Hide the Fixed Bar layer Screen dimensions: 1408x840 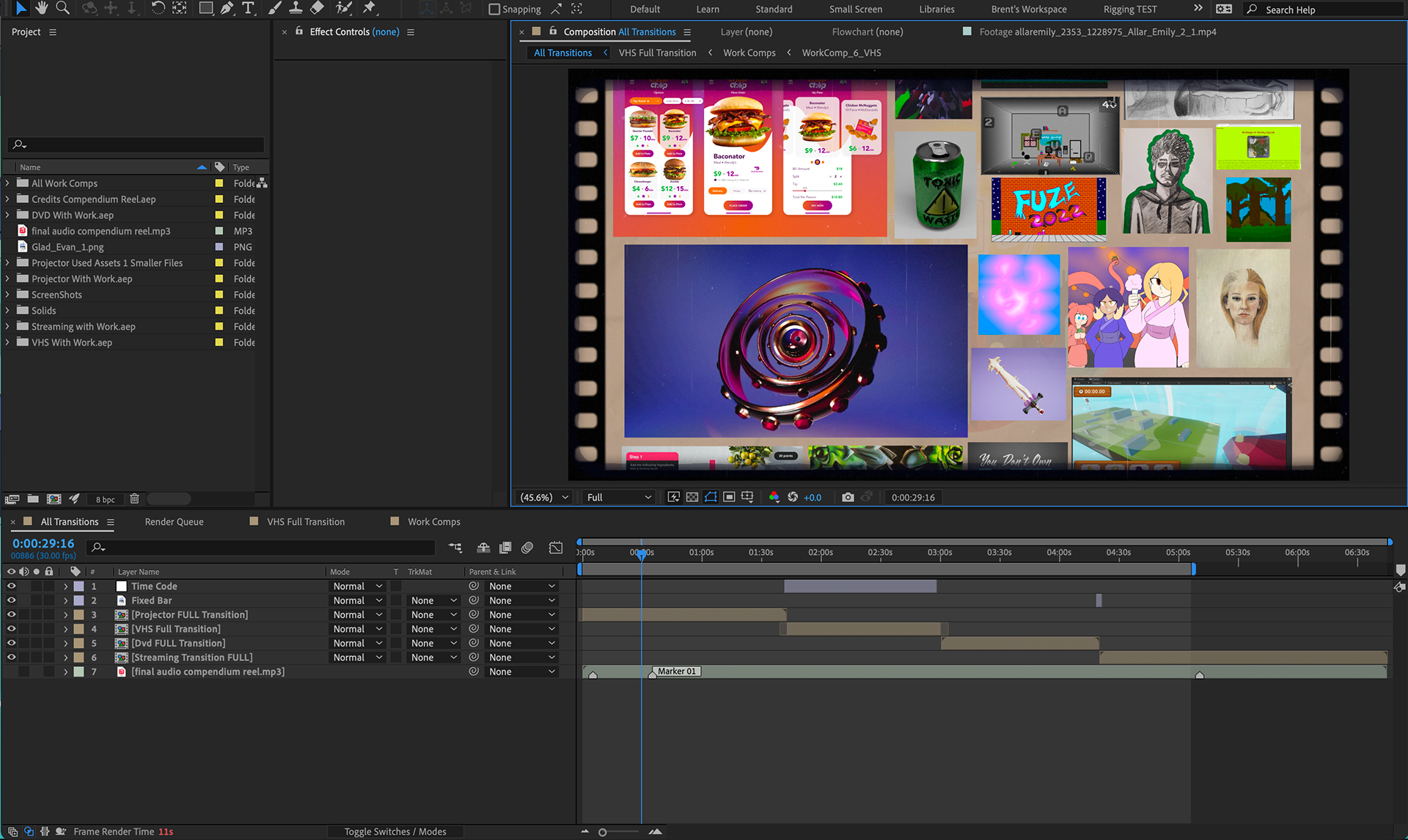point(11,600)
